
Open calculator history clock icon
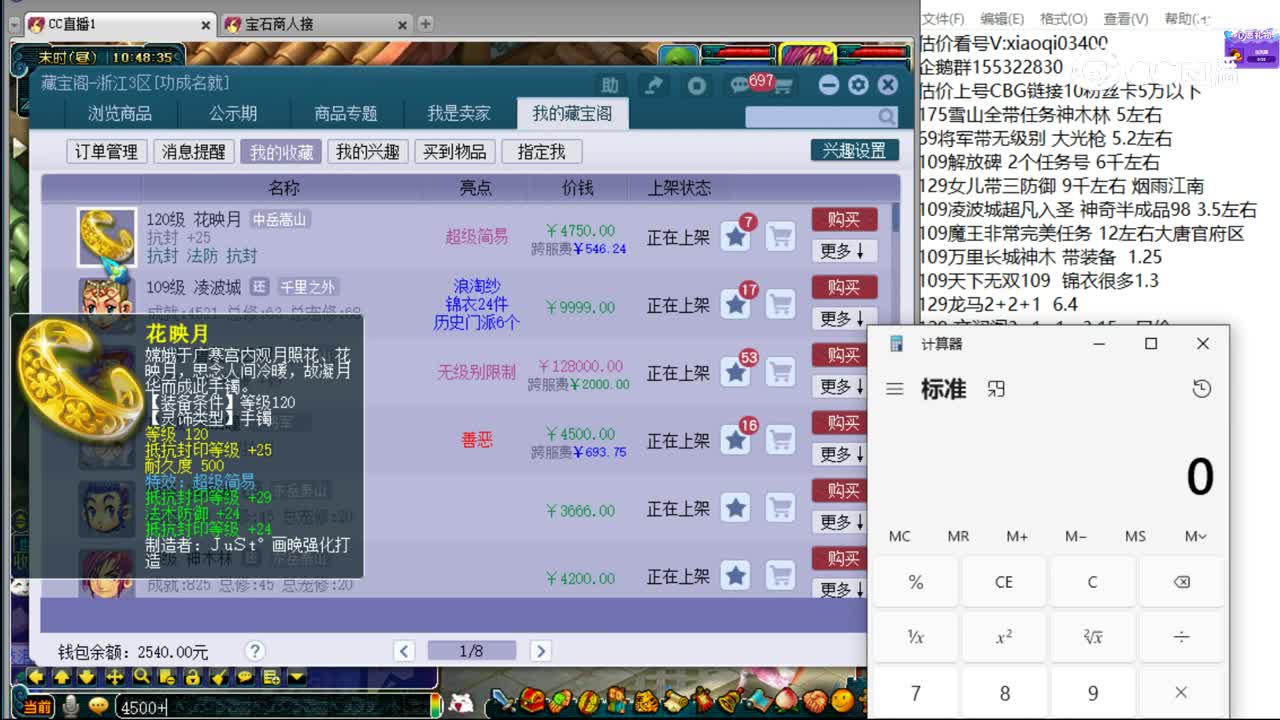1201,388
